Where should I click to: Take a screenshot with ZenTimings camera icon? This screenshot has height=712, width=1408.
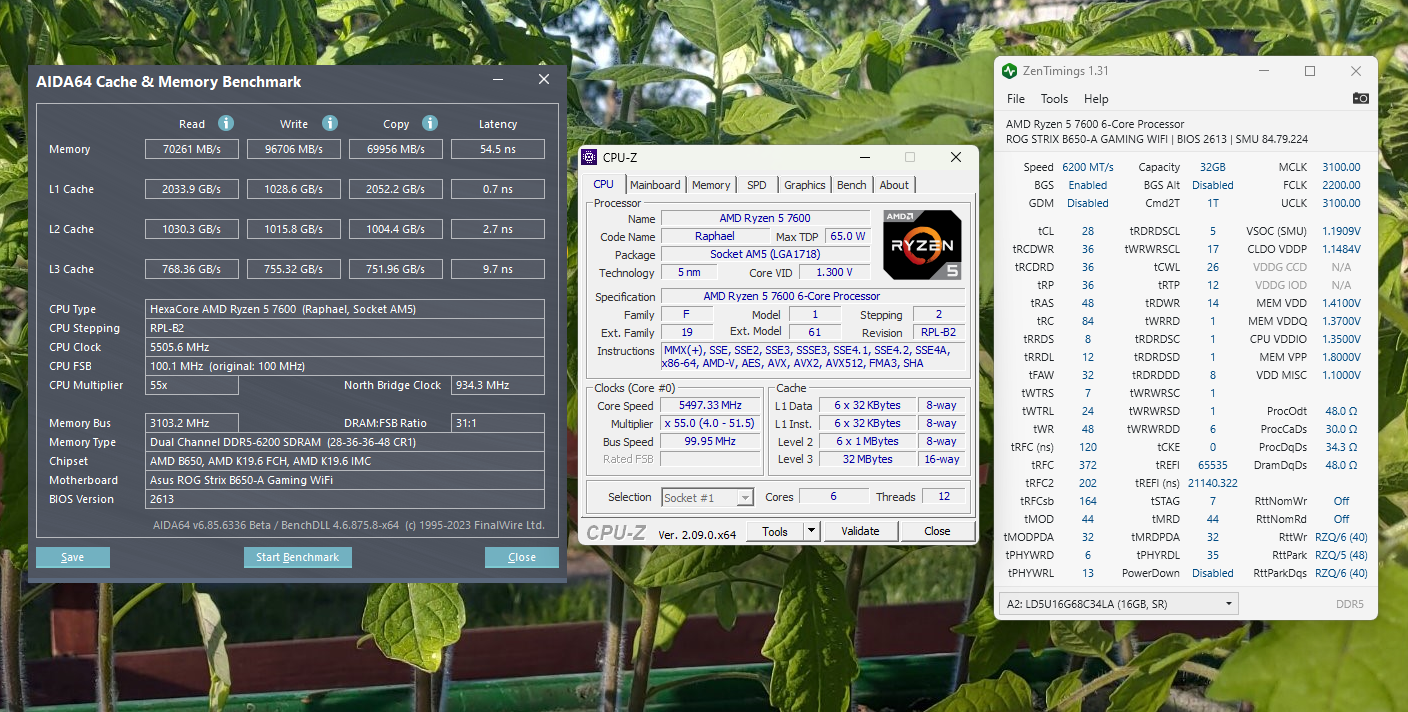[1360, 98]
